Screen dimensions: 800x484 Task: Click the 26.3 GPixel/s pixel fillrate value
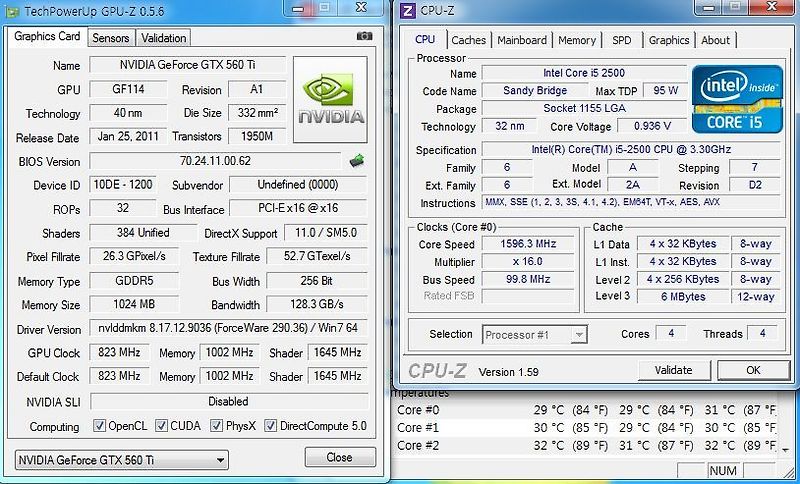pyautogui.click(x=134, y=256)
